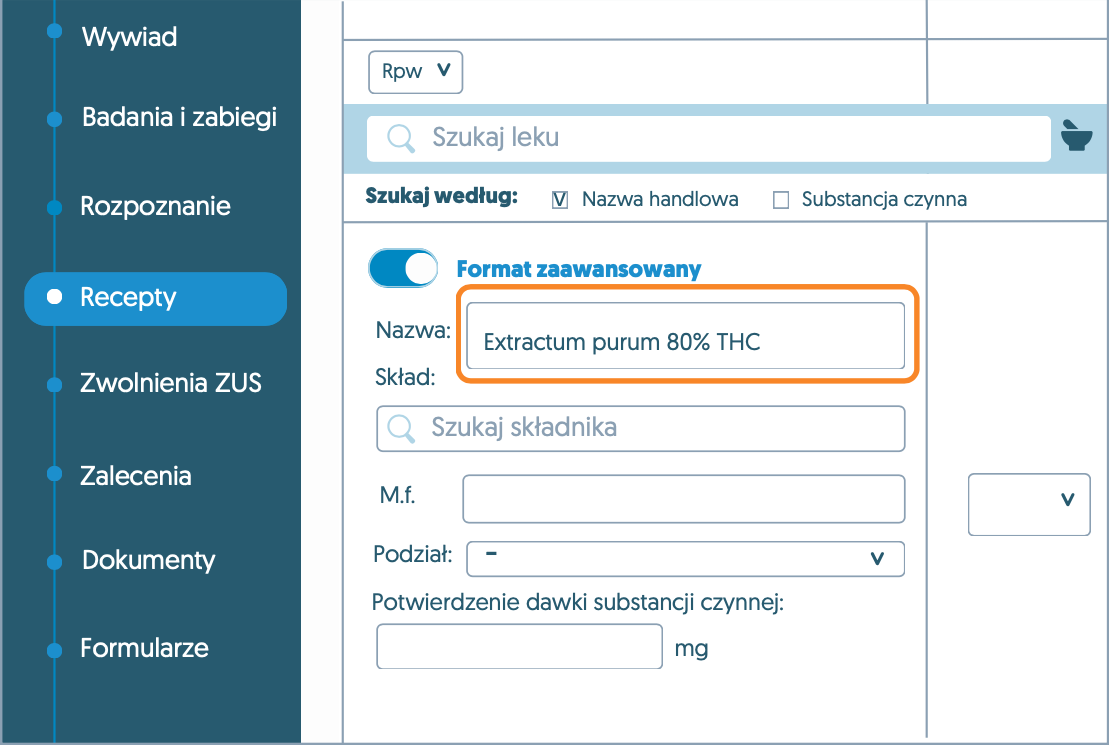Click the dose confirmation mg field
This screenshot has width=1114, height=746.
tap(519, 647)
